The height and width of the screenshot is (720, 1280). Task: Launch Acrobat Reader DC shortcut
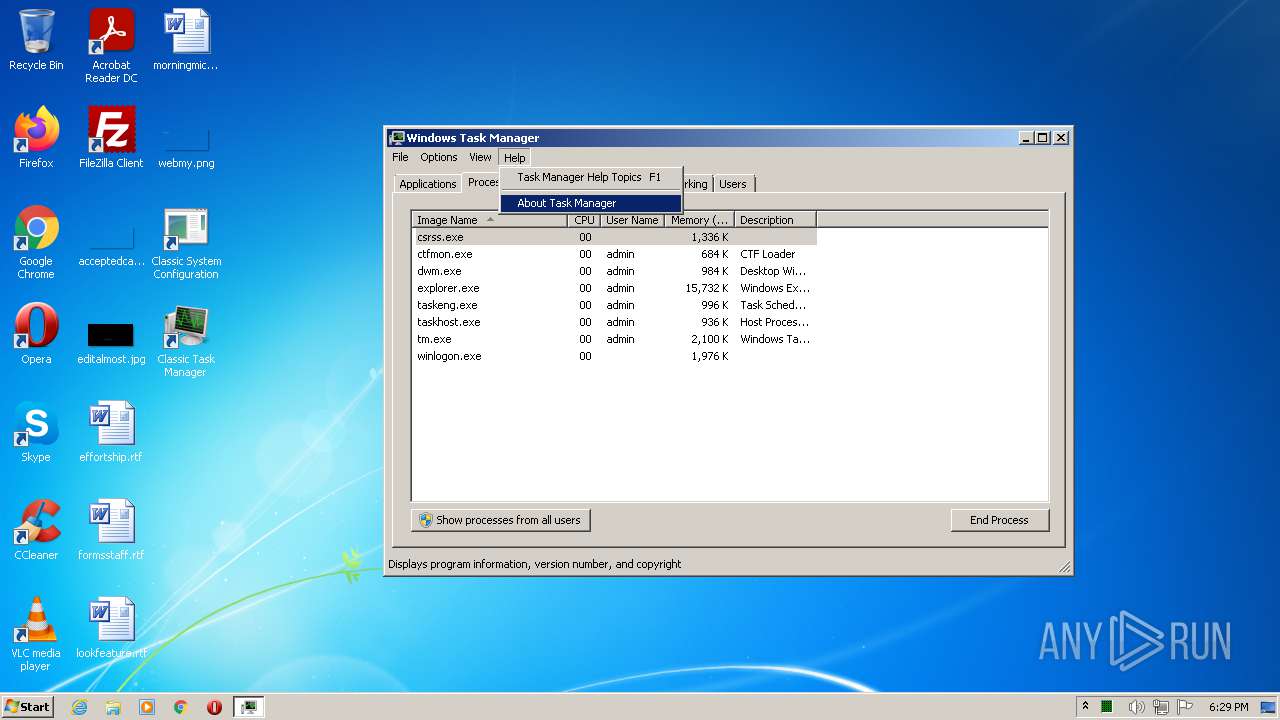click(x=111, y=47)
